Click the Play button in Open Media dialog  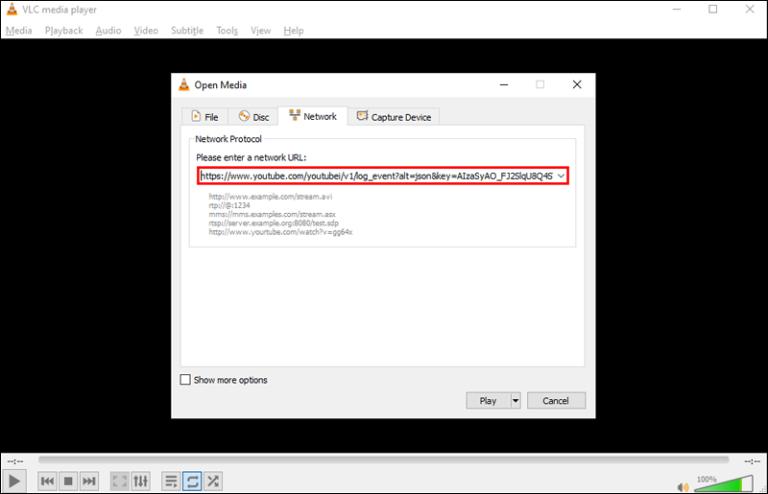tap(488, 400)
